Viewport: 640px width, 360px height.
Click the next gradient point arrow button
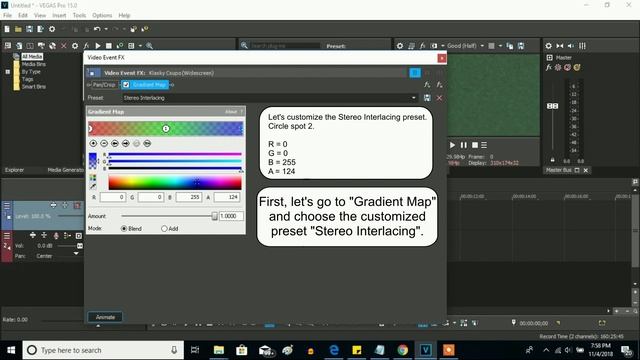[125, 143]
